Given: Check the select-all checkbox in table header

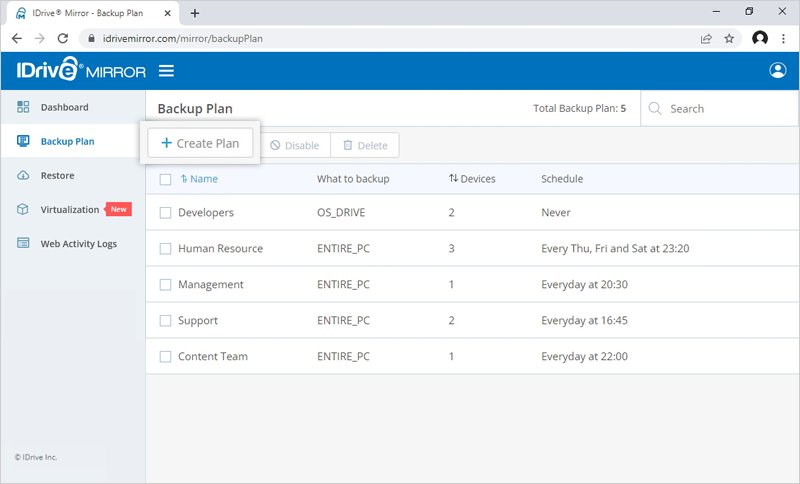Looking at the screenshot, I should [166, 179].
